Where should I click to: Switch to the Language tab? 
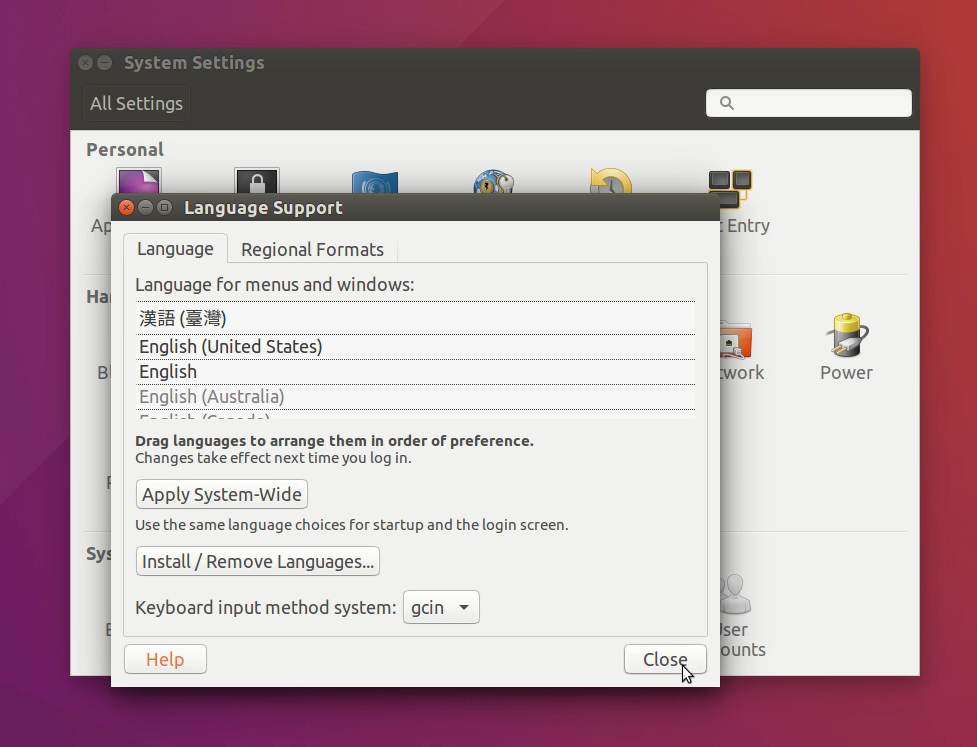[x=175, y=249]
